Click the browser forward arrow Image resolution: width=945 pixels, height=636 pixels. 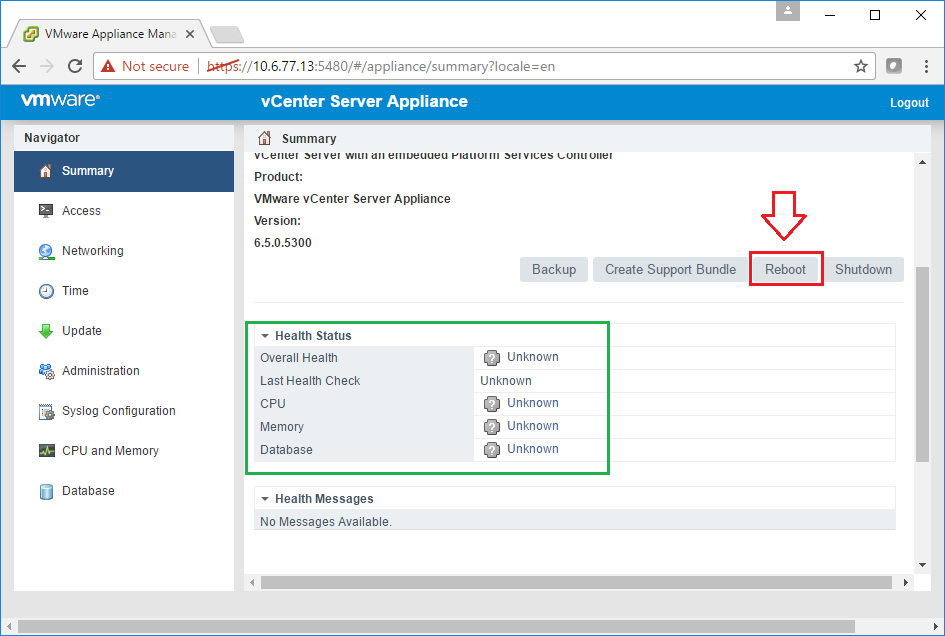coord(47,66)
